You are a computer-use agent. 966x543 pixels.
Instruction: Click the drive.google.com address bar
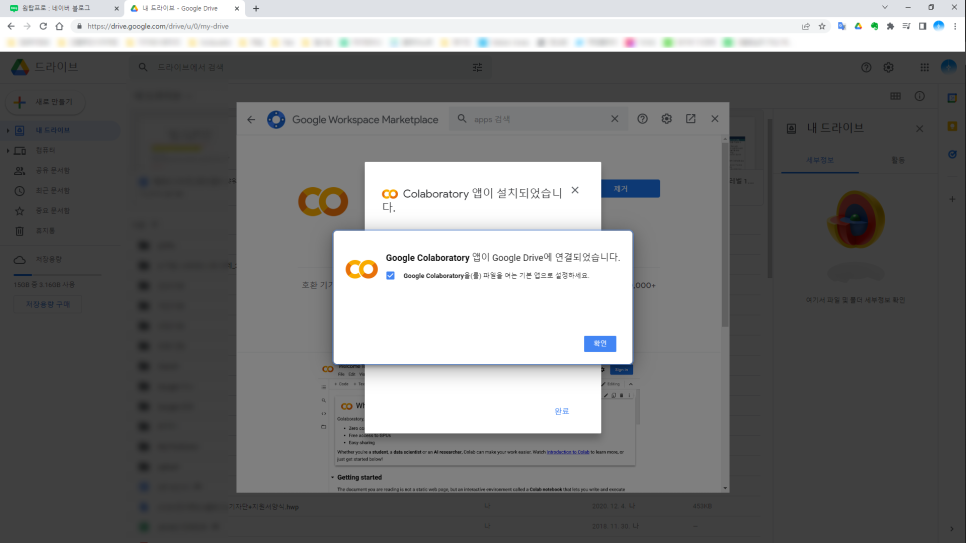431,27
